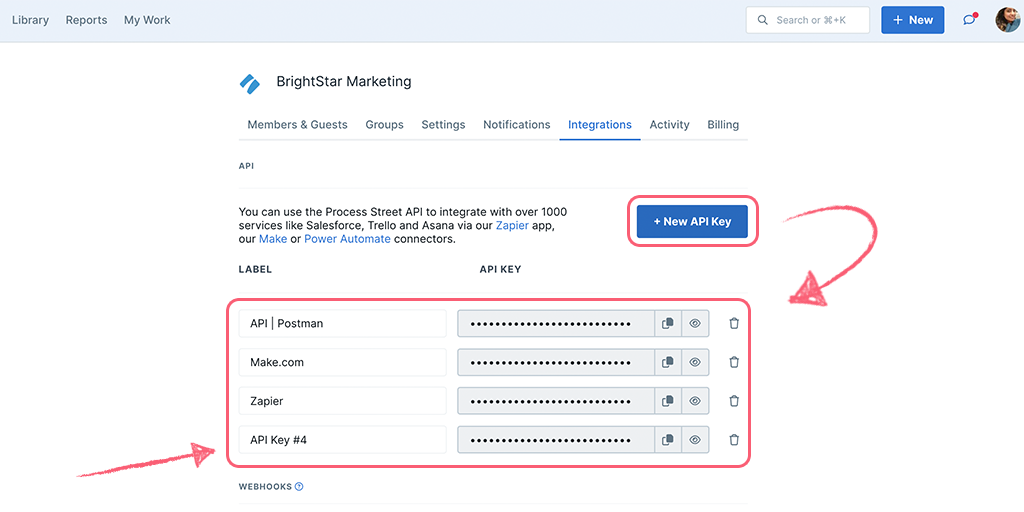Screen dimensions: 1024x512
Task: Open the Reports page
Action: coord(86,20)
